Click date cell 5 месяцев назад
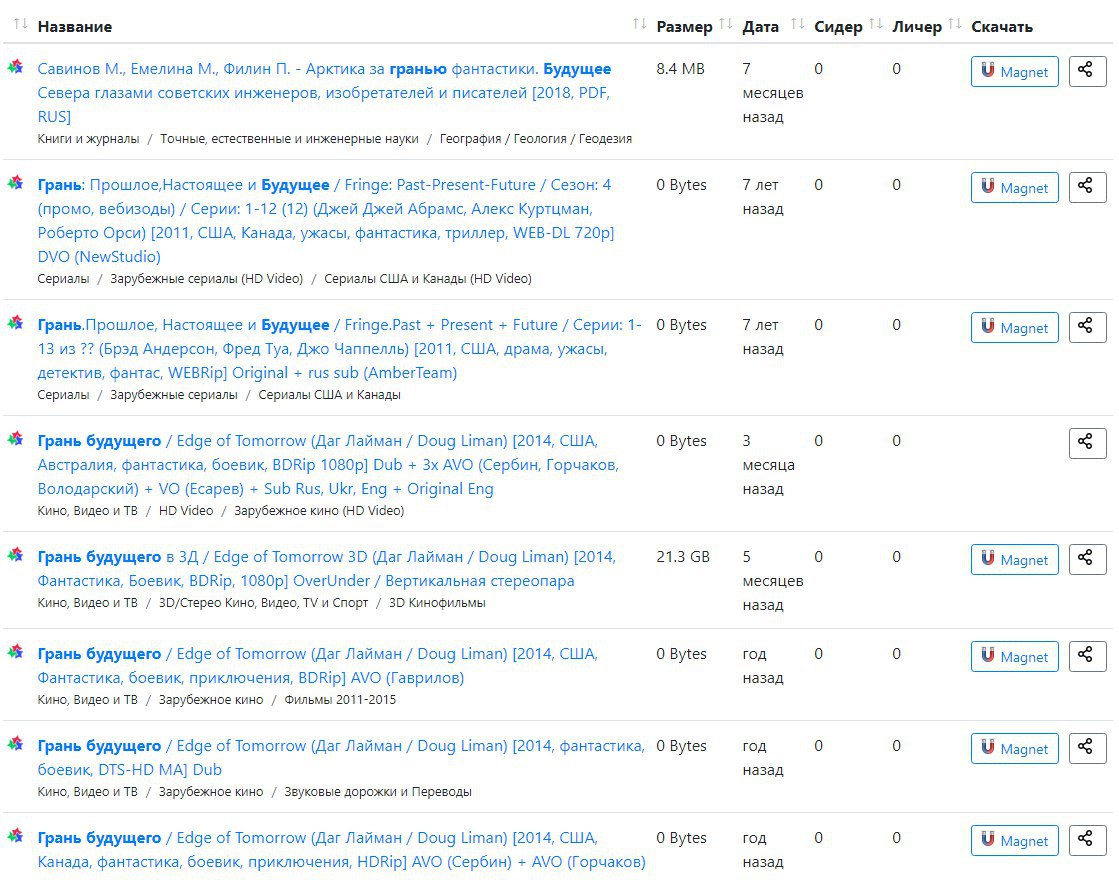The height and width of the screenshot is (880, 1119). click(x=772, y=581)
